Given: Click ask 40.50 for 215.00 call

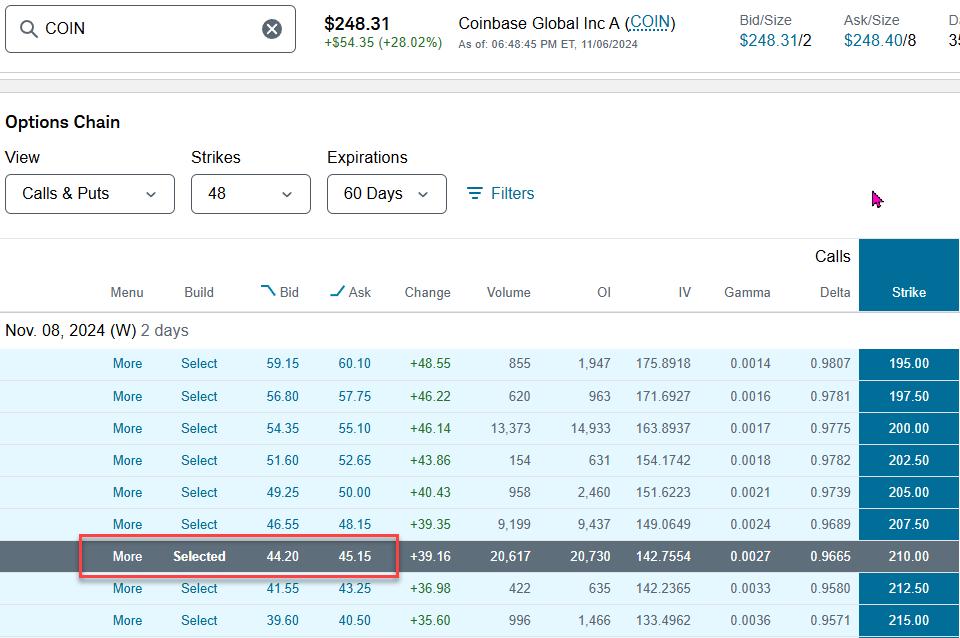Looking at the screenshot, I should click(354, 620).
